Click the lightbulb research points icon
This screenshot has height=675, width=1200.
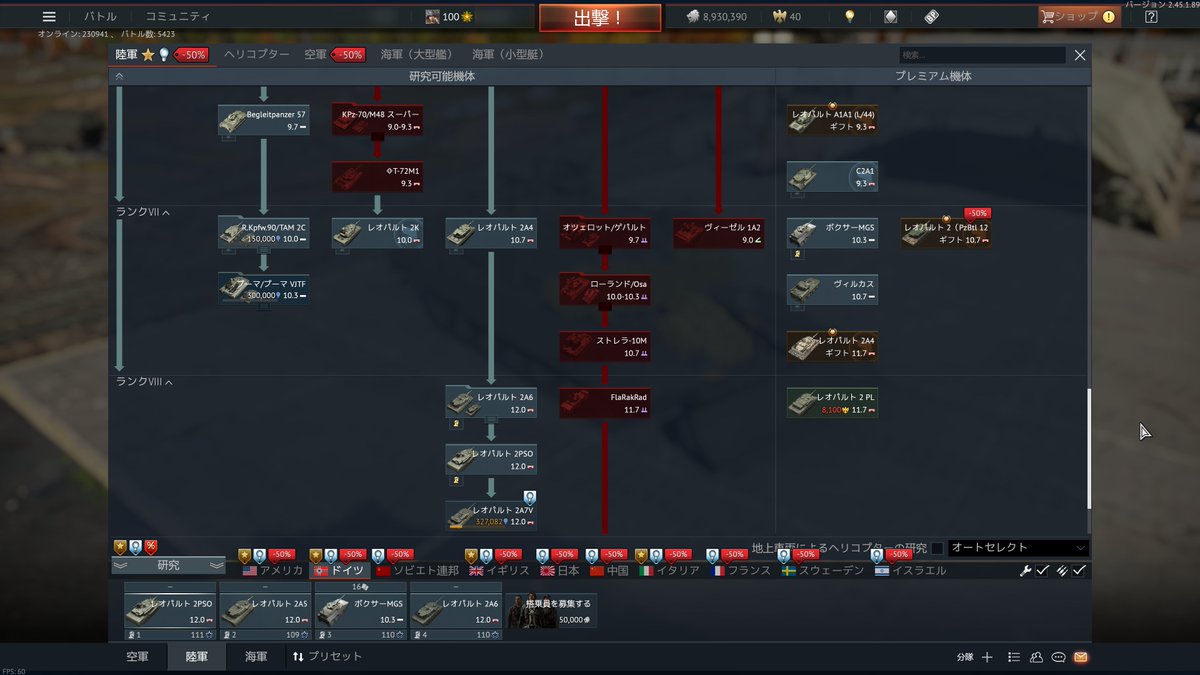click(x=850, y=17)
